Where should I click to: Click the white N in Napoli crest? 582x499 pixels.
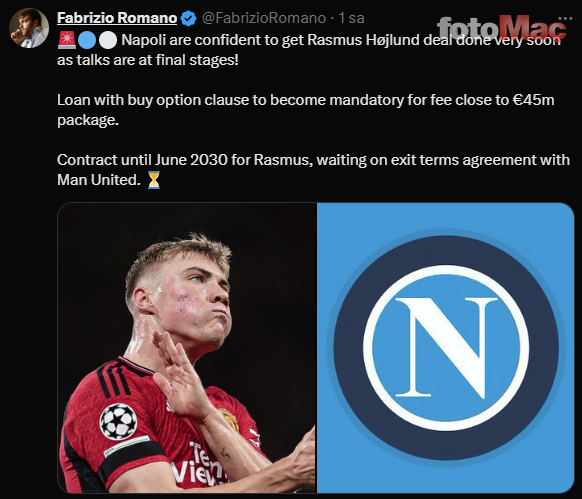click(x=446, y=347)
